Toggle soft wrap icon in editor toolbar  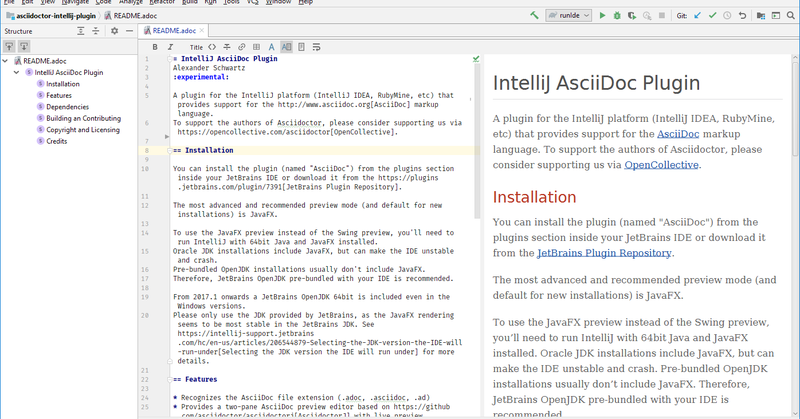pos(316,47)
